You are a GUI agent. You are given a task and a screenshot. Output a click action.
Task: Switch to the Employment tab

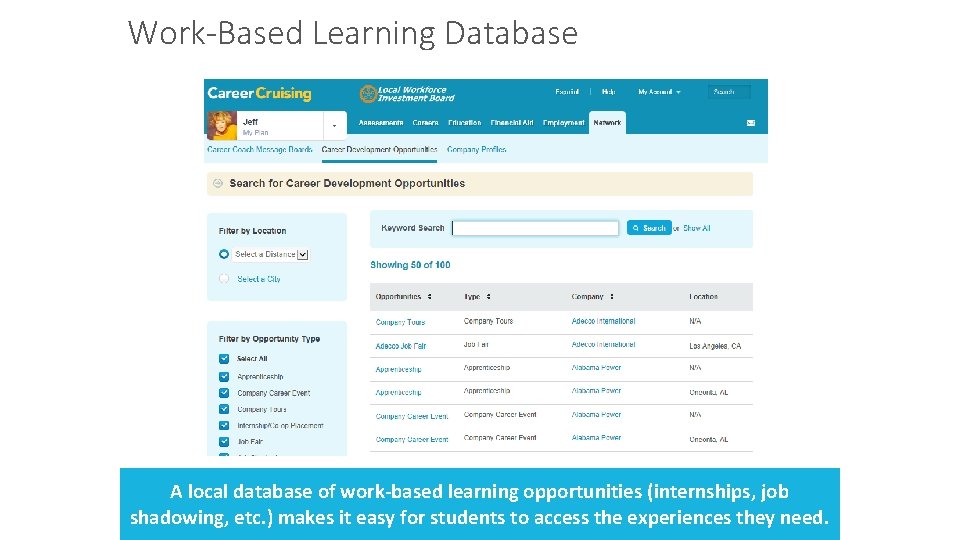pos(564,123)
